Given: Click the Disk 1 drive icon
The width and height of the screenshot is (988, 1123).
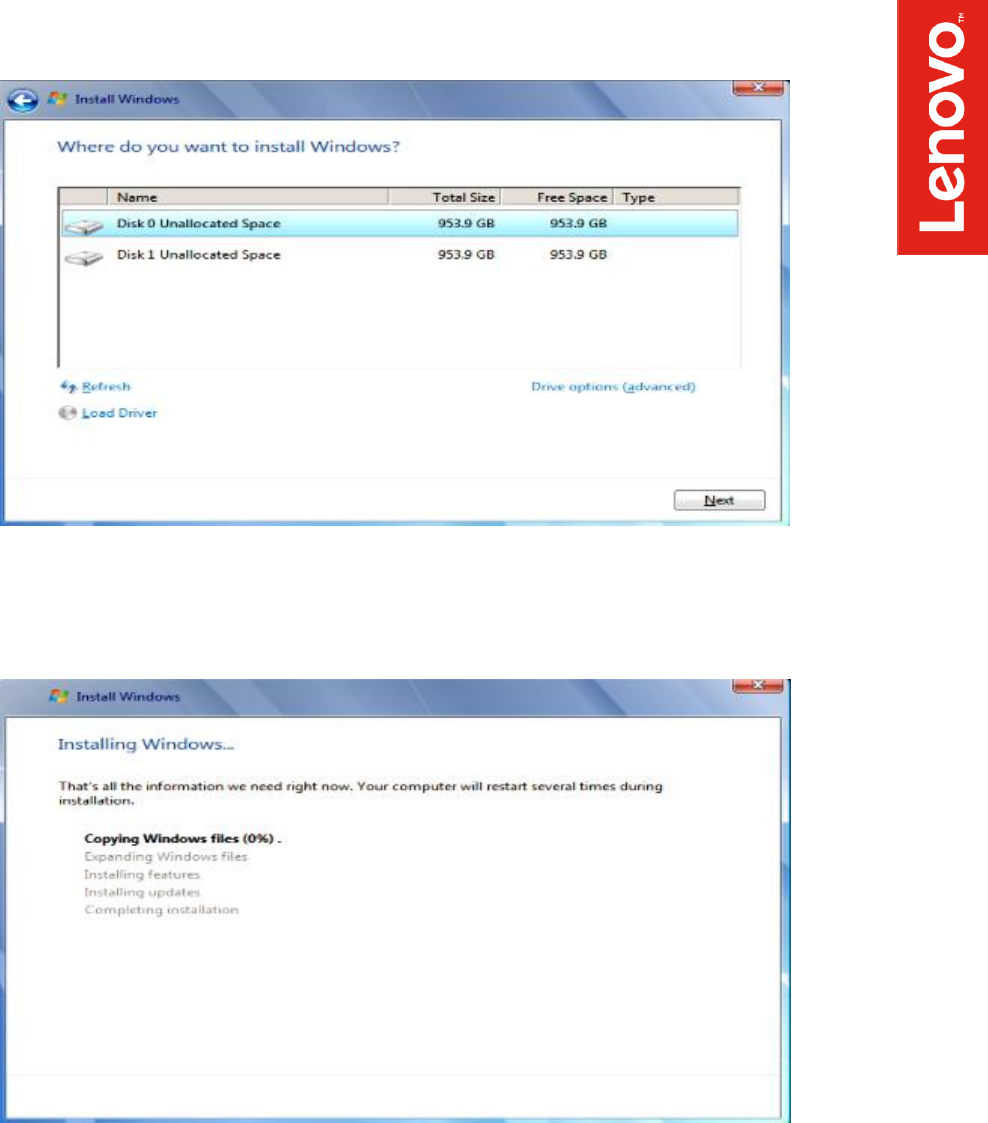Looking at the screenshot, I should (x=84, y=257).
